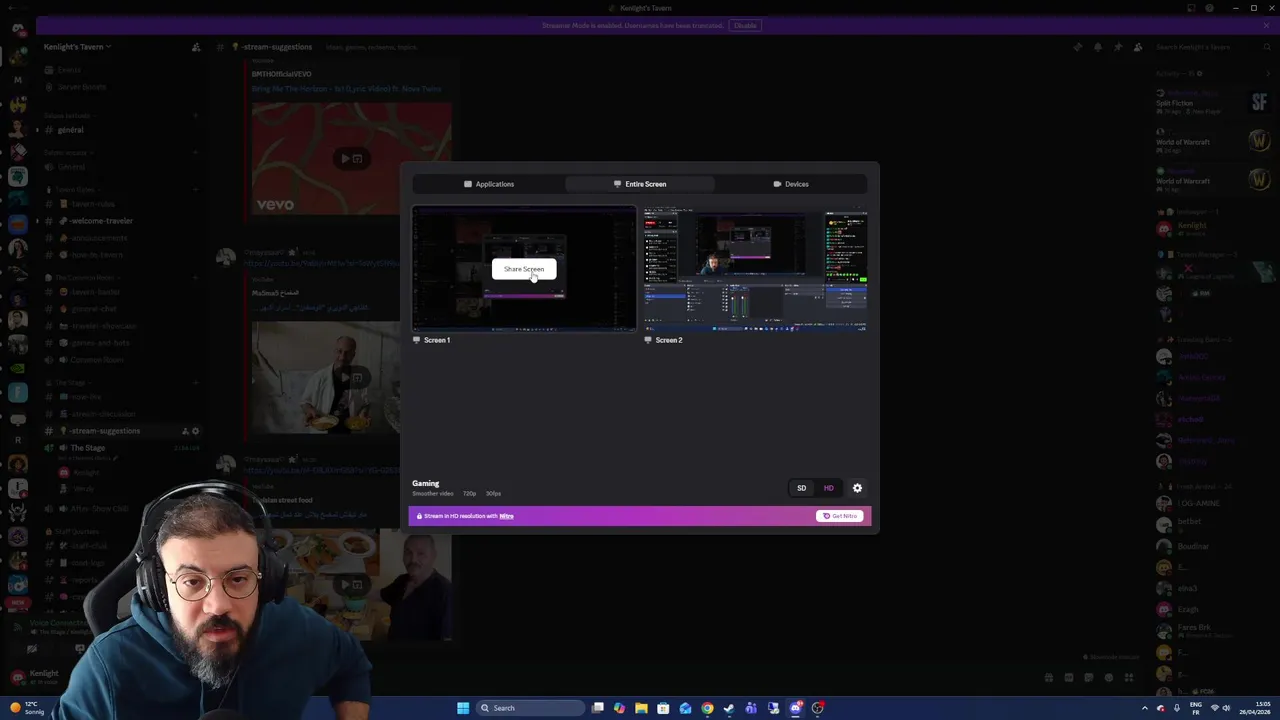1280x720 pixels.
Task: Open notification settings bell in header
Action: 1098,47
